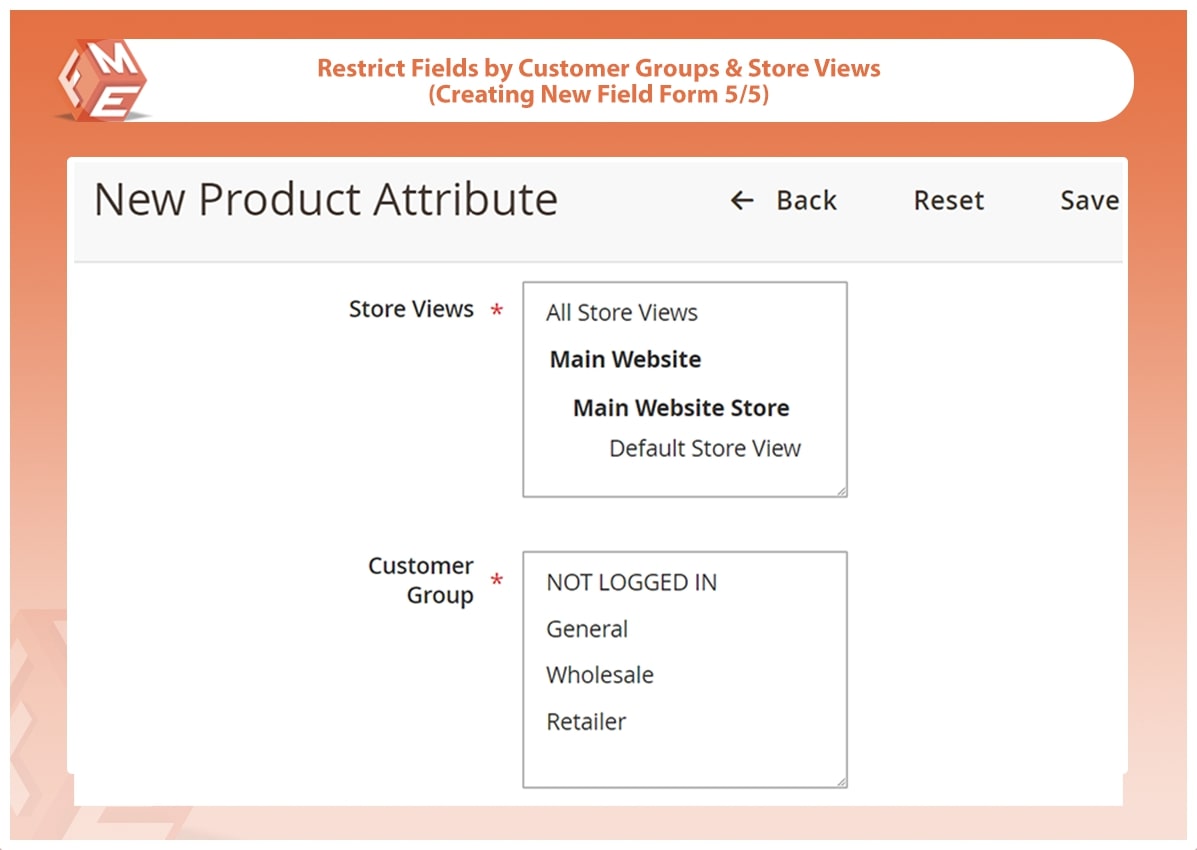Click the New Product Attribute page heading
1197x850 pixels.
[x=325, y=199]
